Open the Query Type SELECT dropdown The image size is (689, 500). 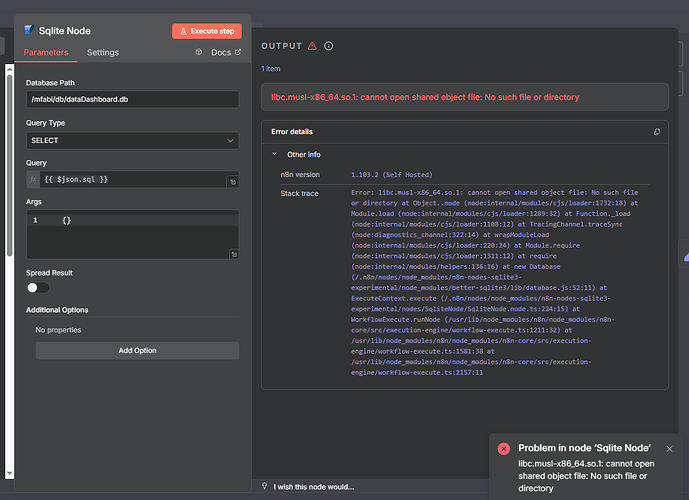[132, 141]
